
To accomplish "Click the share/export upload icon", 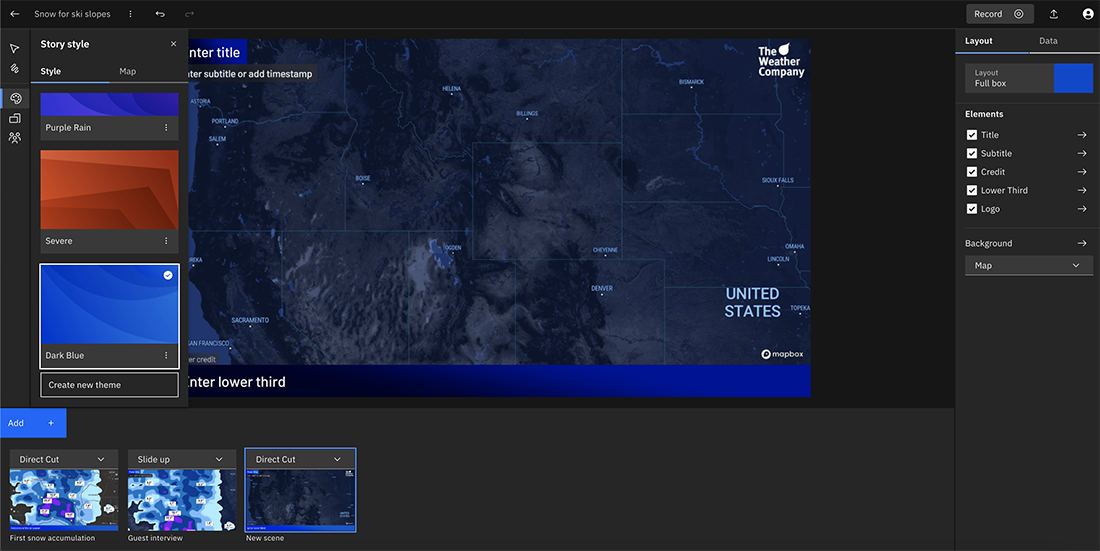I will pyautogui.click(x=1054, y=14).
